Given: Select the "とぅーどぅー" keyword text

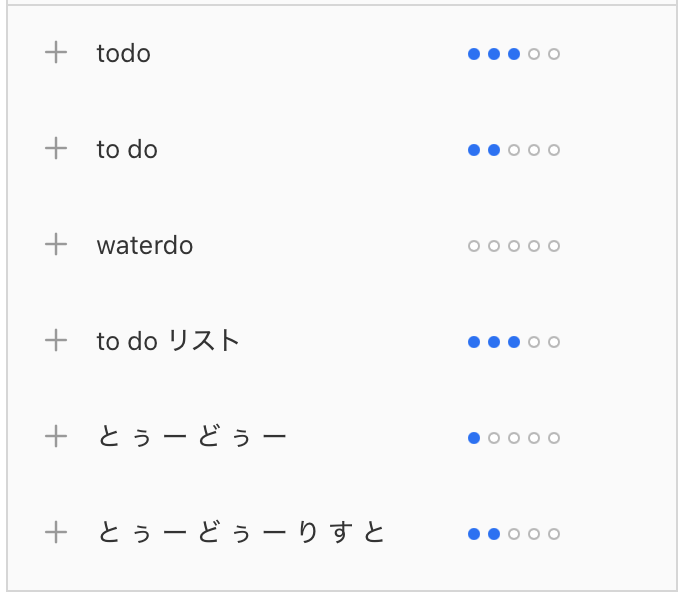Looking at the screenshot, I should [x=192, y=437].
